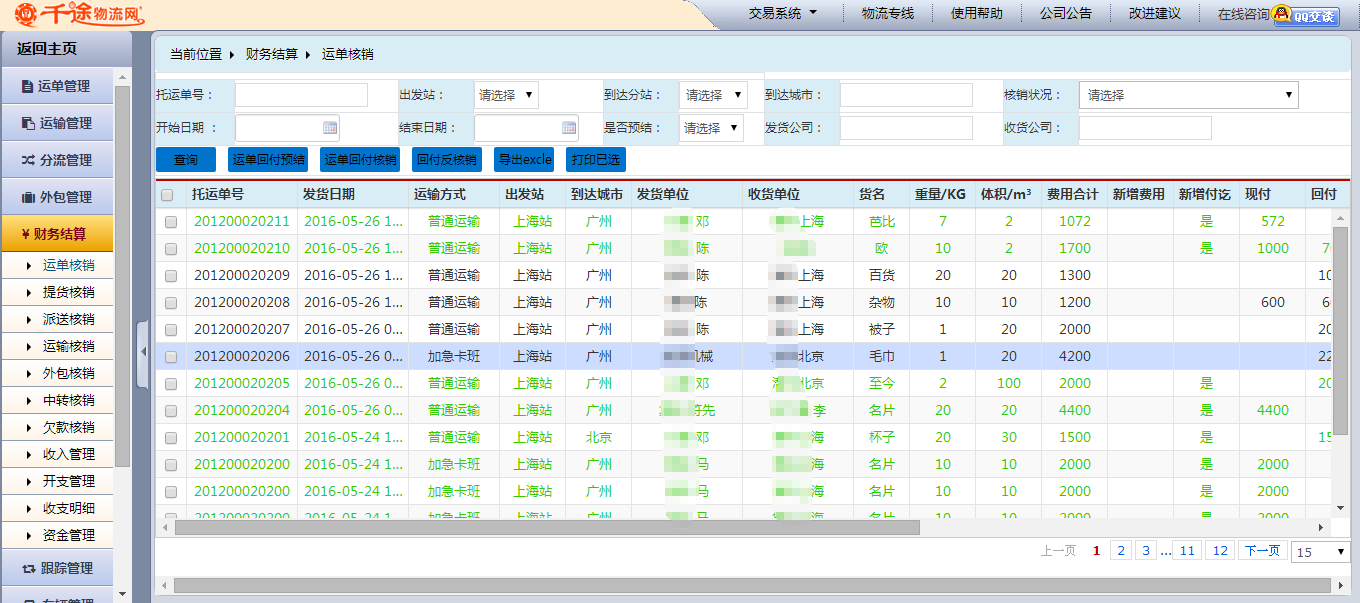Open 公司公告 in the top navigation

[x=1066, y=14]
